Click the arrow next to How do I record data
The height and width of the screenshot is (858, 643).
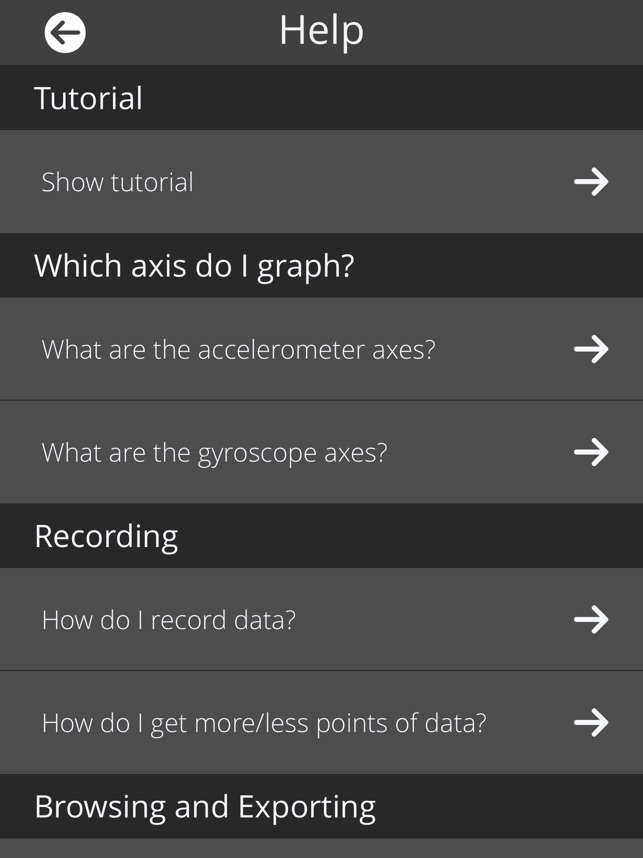pos(592,619)
